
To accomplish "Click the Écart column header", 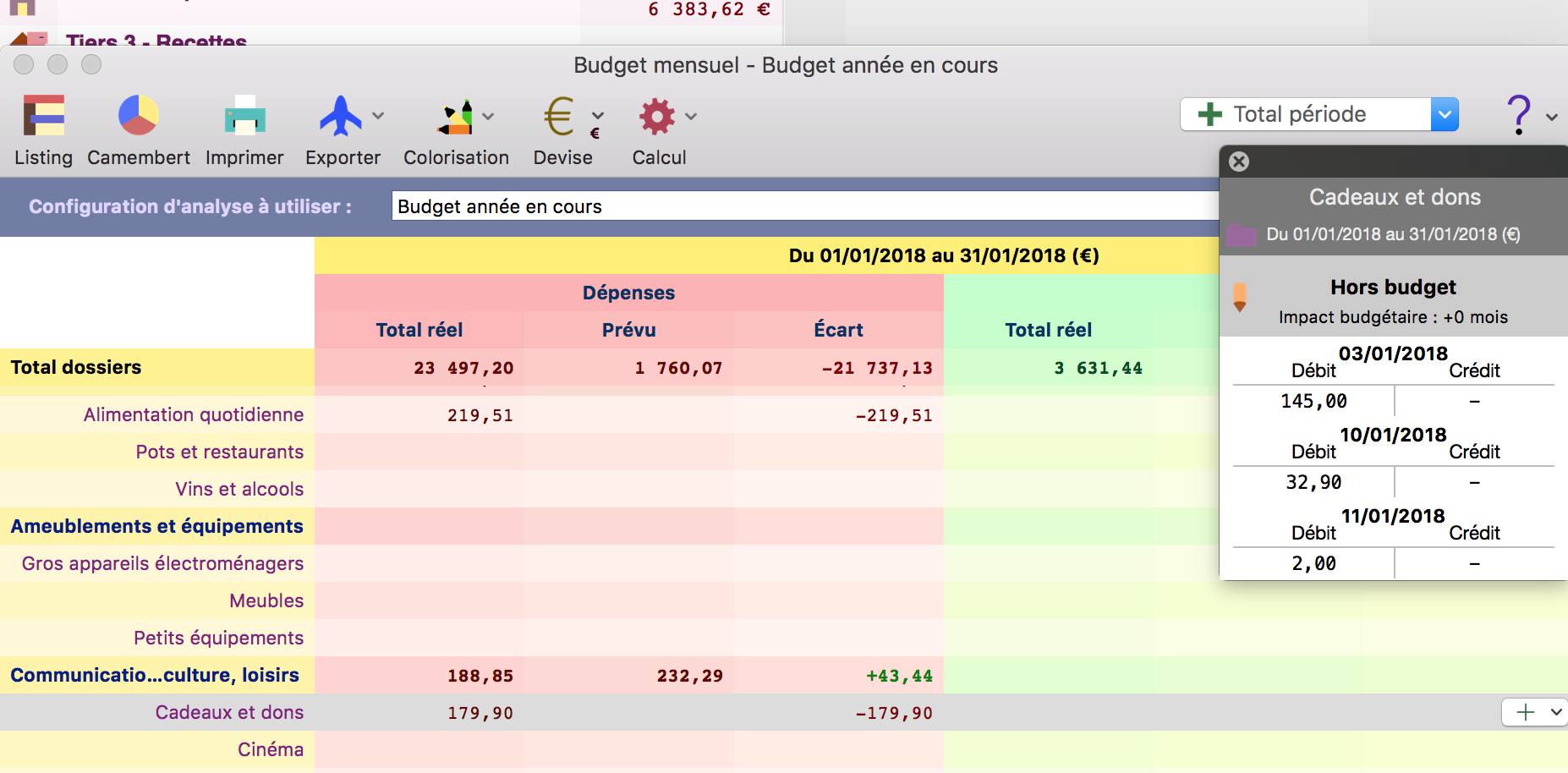I will coord(839,330).
